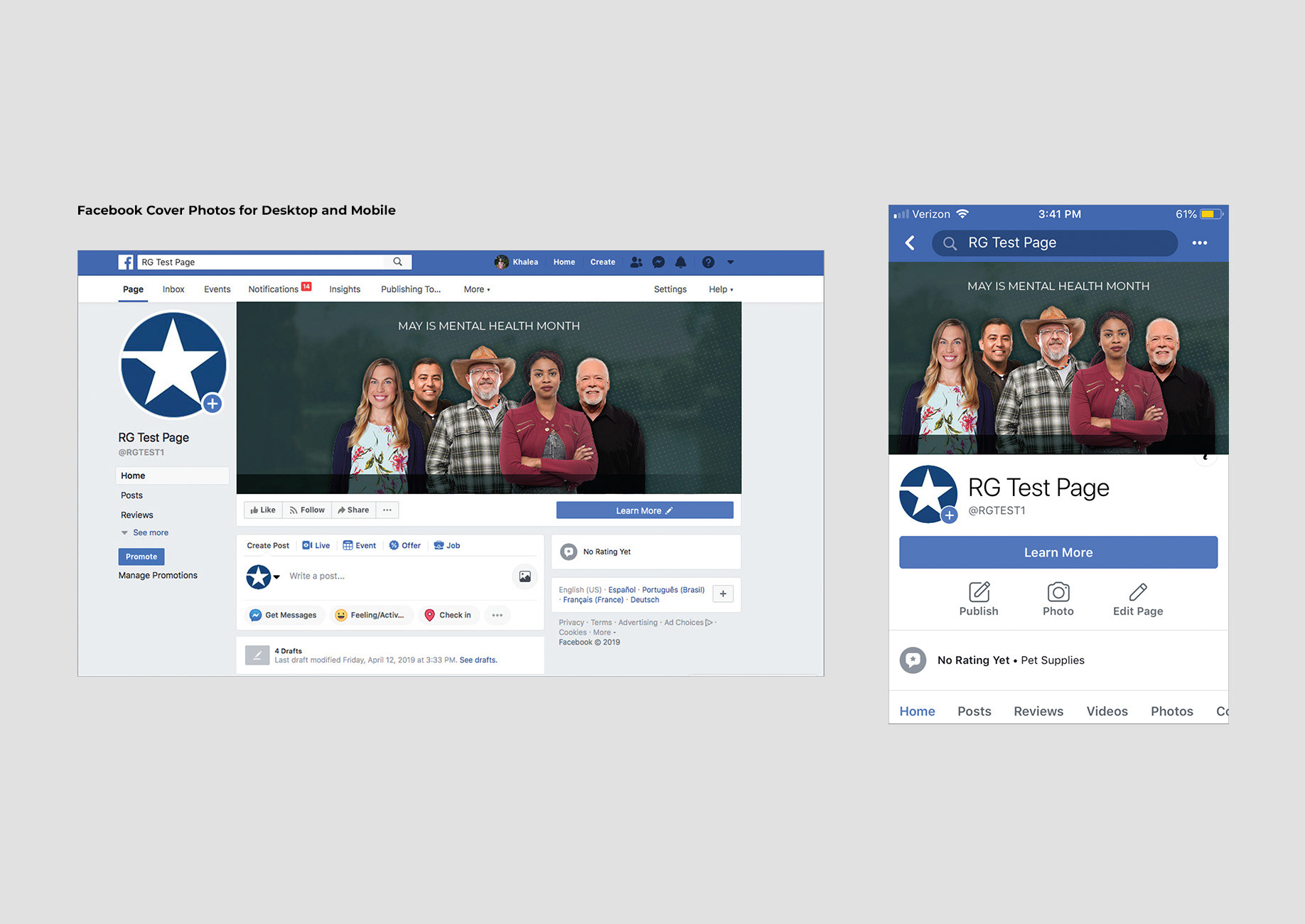The image size is (1305, 924).
Task: Click Create in desktop top header
Action: coord(603,262)
